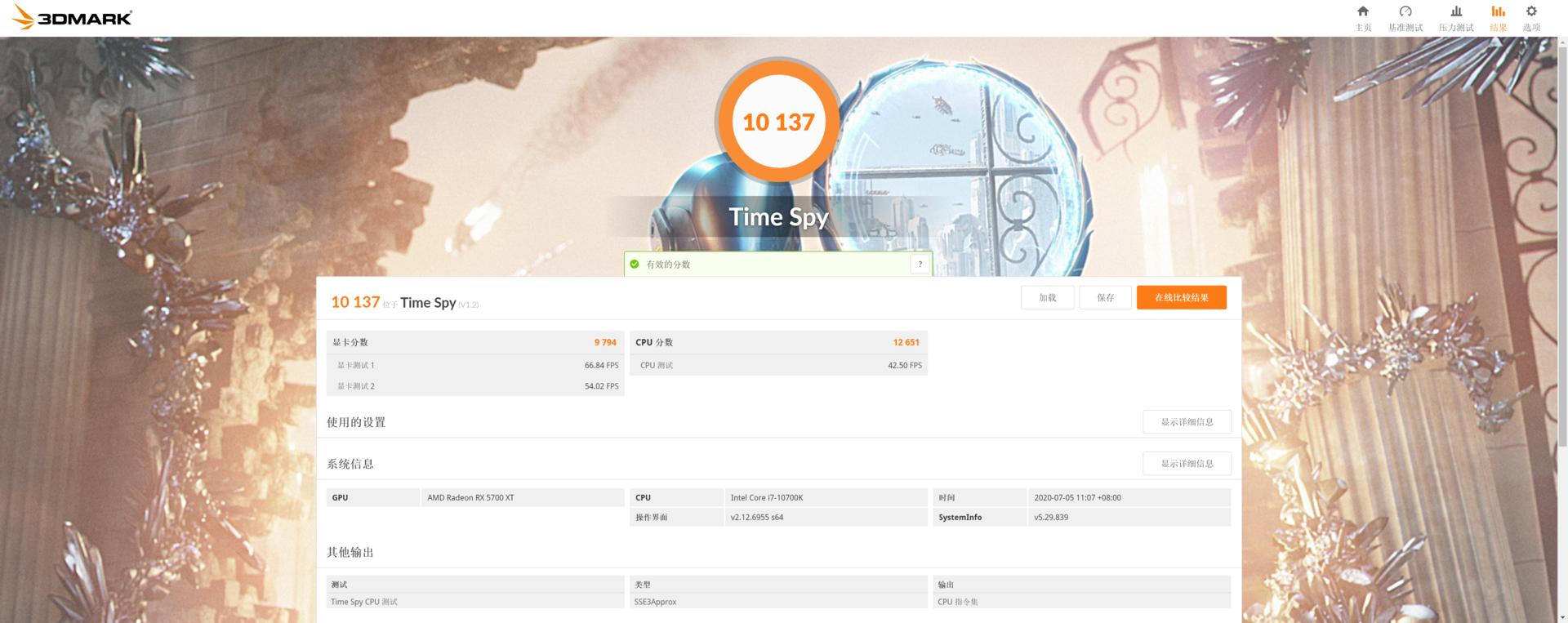The image size is (1568, 623).
Task: Go to the 主页 home icon
Action: tap(1363, 11)
